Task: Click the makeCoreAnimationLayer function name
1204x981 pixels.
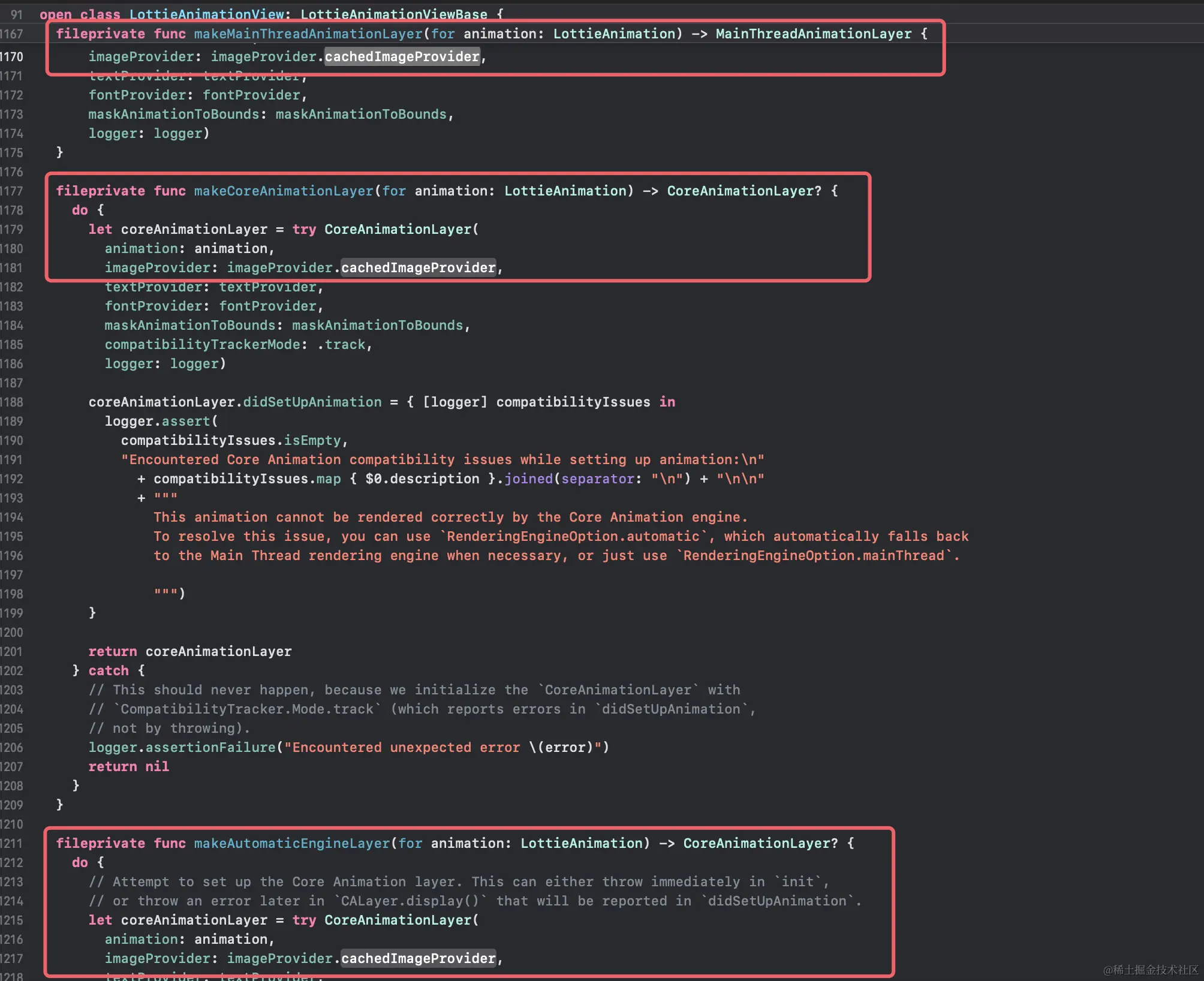Action: (284, 191)
